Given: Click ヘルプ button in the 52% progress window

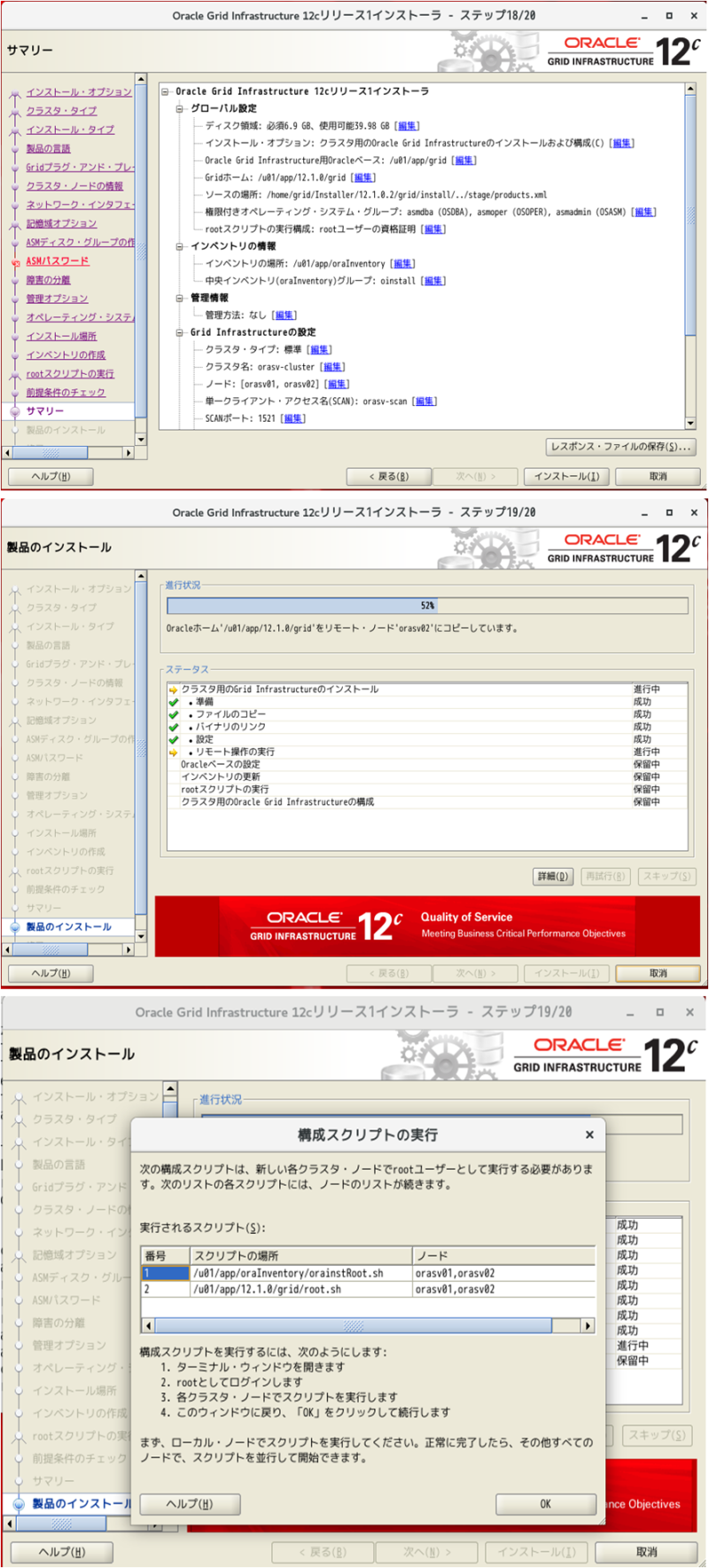Looking at the screenshot, I should [51, 973].
